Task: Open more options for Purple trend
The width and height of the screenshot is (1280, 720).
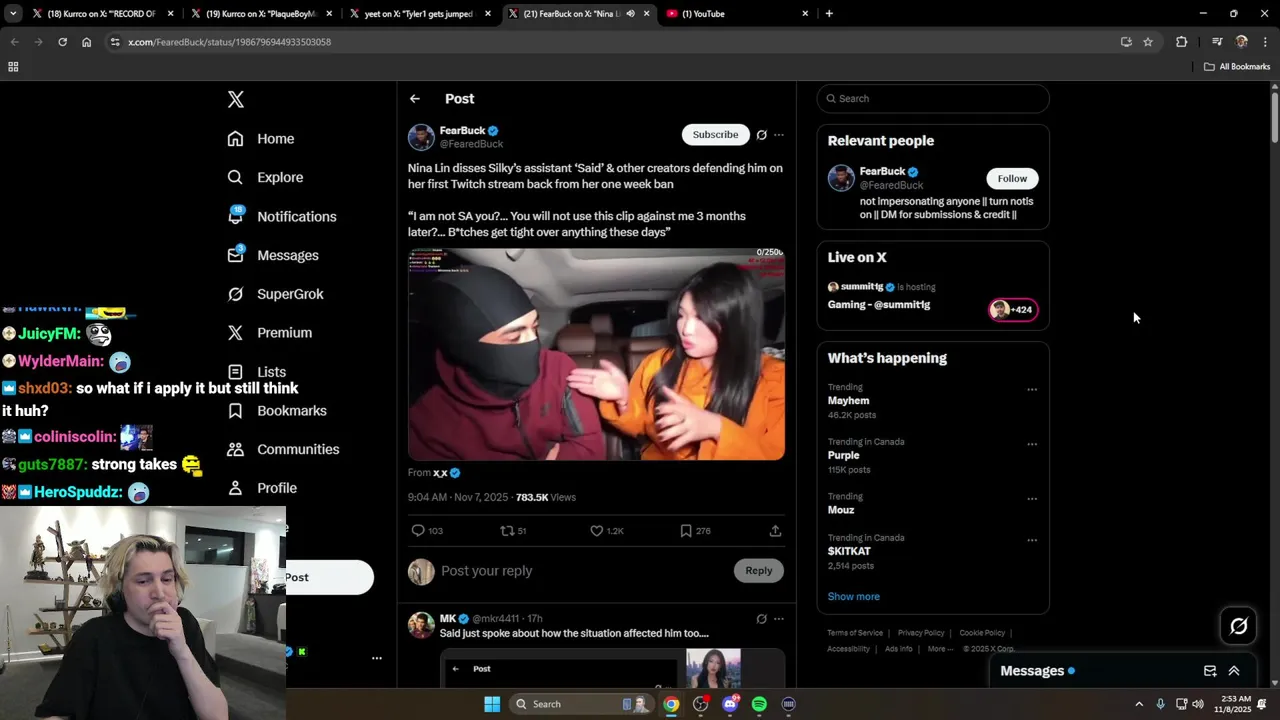Action: (1032, 444)
